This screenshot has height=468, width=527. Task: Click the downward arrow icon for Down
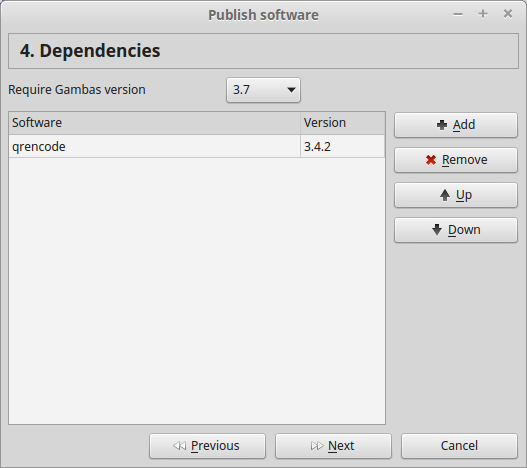coord(437,230)
